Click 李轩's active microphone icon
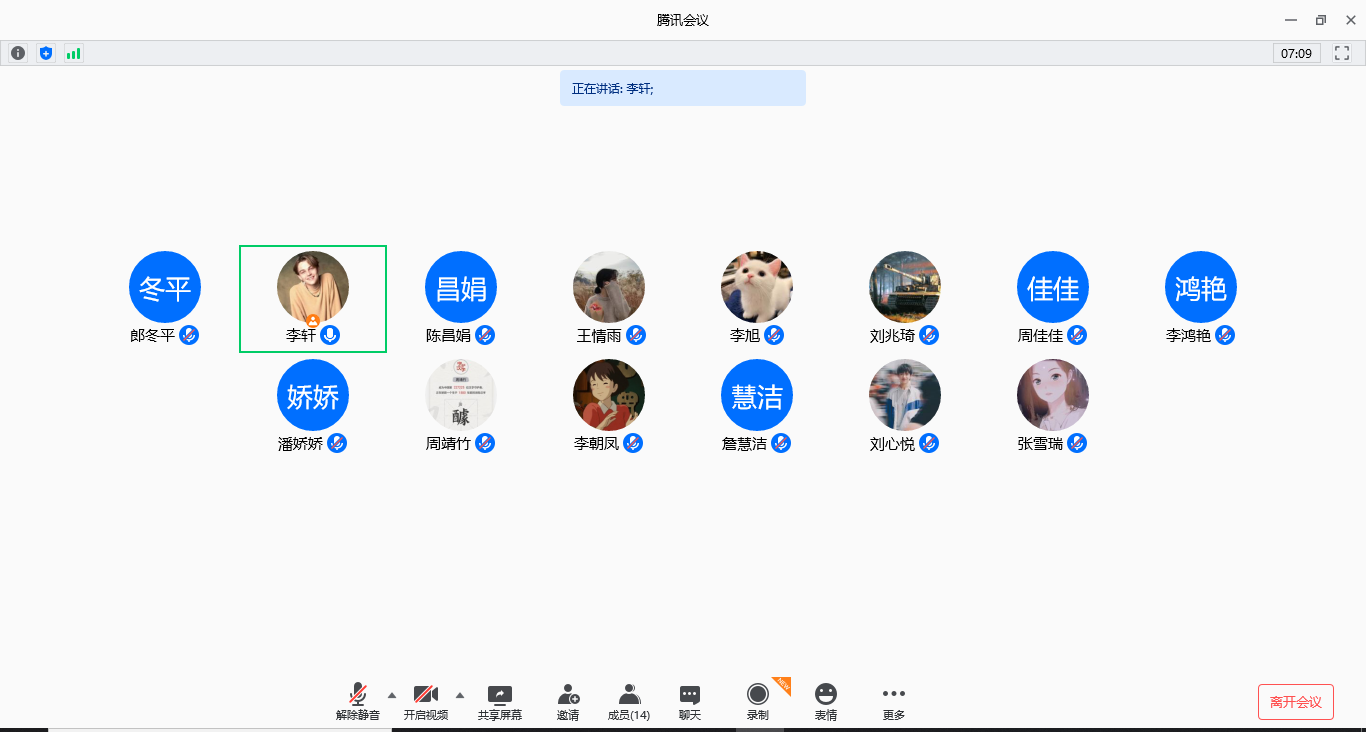 click(x=330, y=335)
